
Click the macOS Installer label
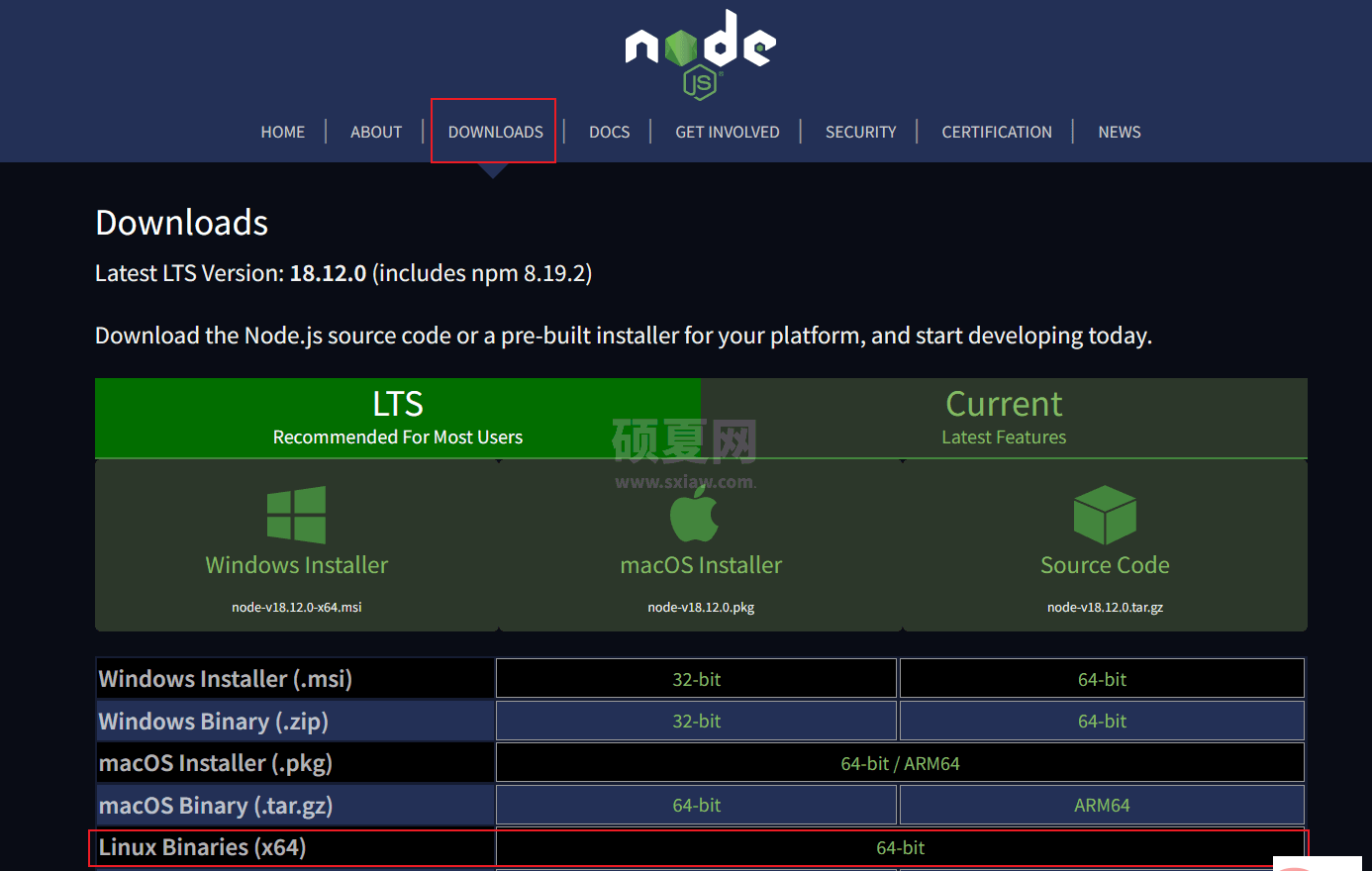(x=701, y=565)
